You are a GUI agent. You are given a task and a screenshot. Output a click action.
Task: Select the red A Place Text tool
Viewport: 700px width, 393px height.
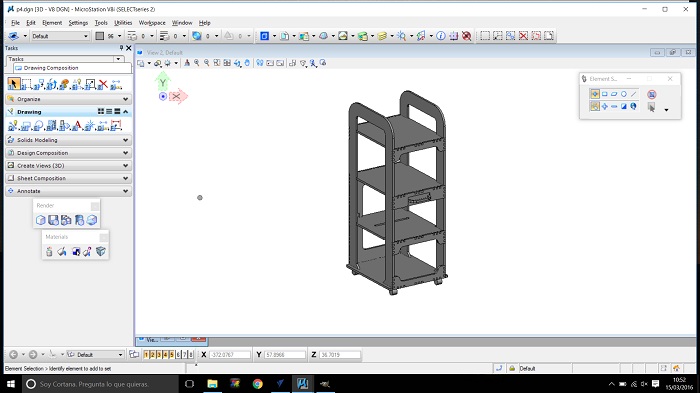click(x=77, y=125)
